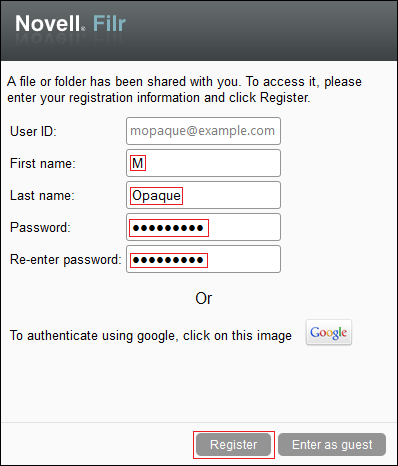Screen dimensions: 398x466
Task: Focus the Password input field
Action: (x=203, y=227)
